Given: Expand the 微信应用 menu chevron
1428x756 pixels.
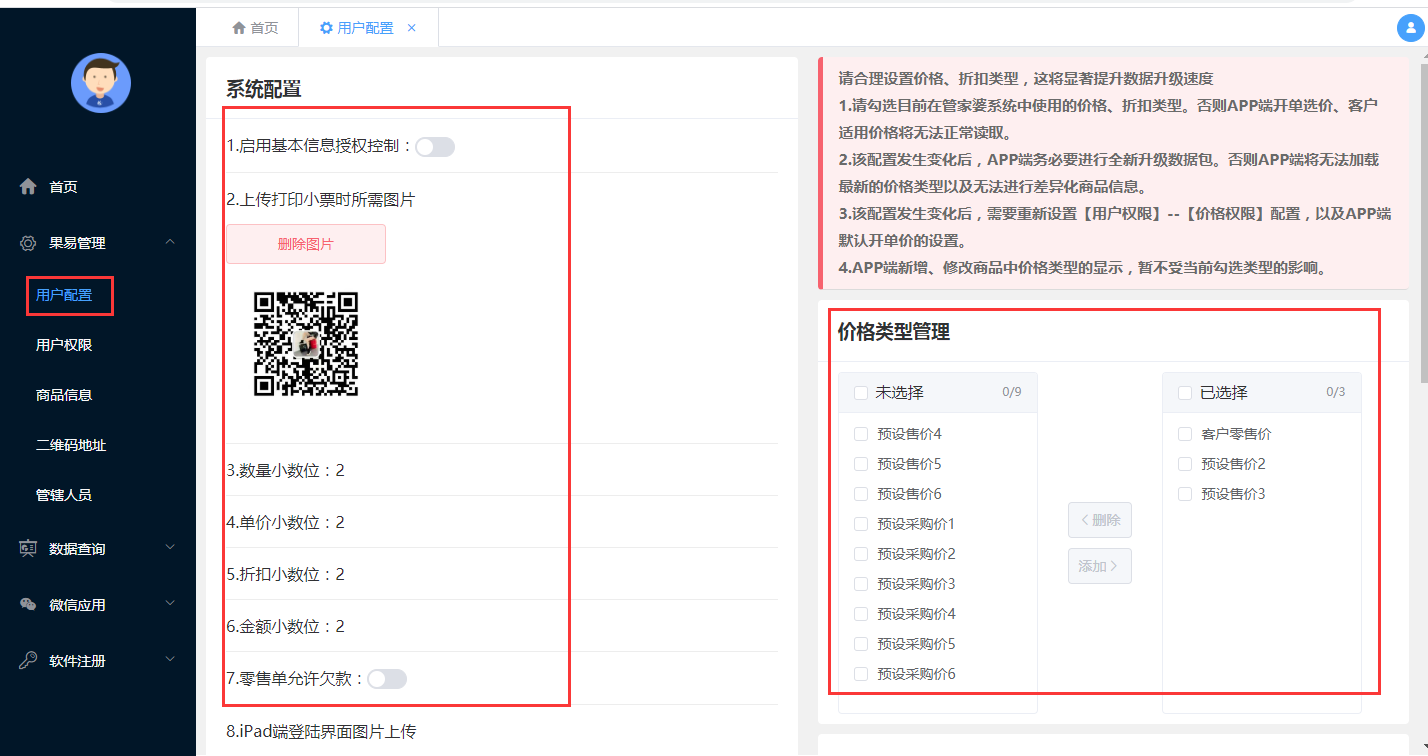Looking at the screenshot, I should [170, 603].
